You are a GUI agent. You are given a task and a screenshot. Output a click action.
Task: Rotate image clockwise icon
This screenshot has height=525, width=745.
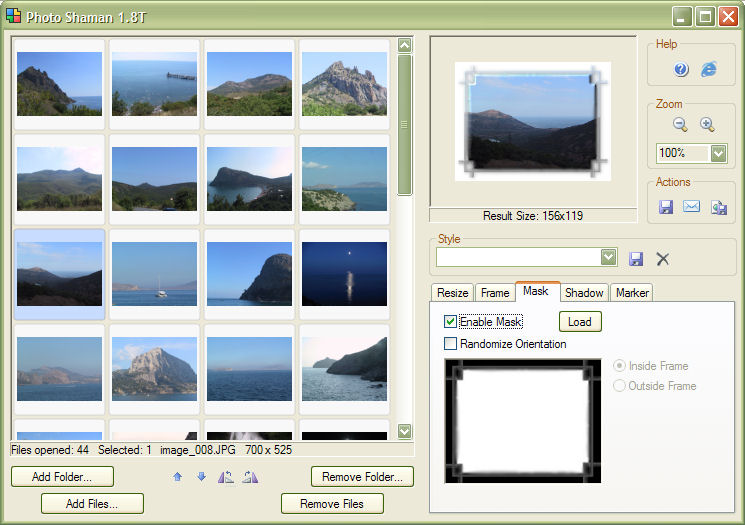pos(250,477)
